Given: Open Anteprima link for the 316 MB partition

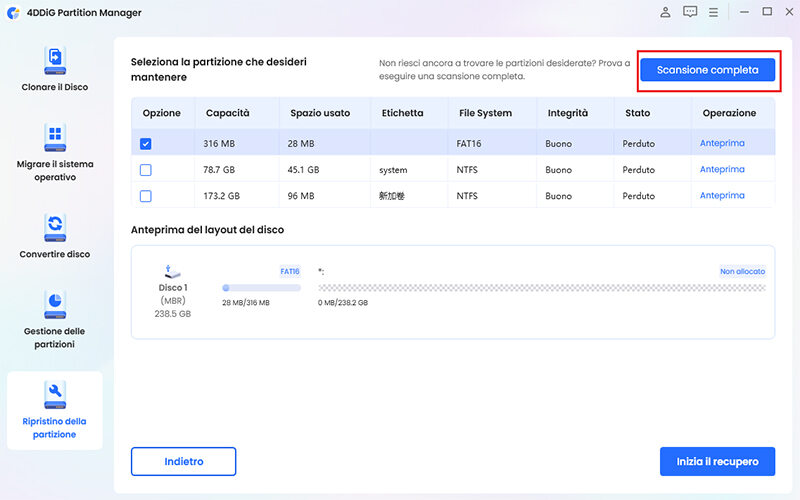Looking at the screenshot, I should coord(722,144).
